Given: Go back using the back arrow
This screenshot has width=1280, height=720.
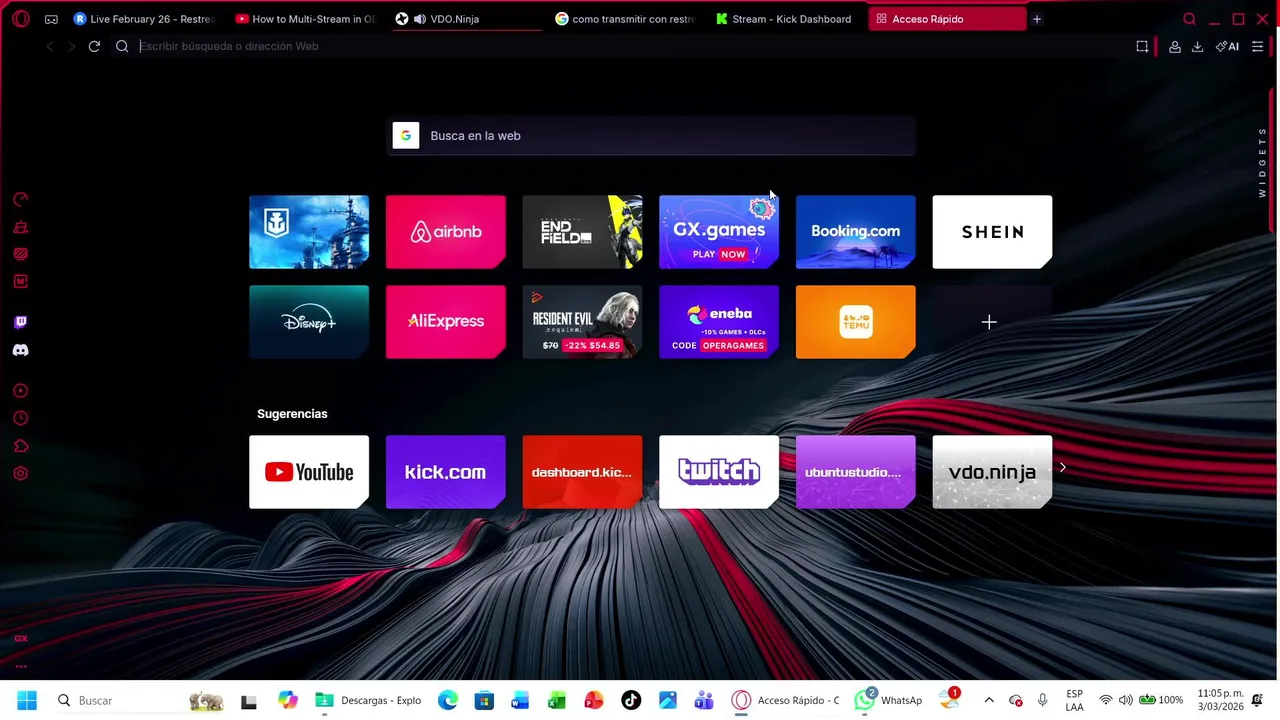Looking at the screenshot, I should [50, 46].
